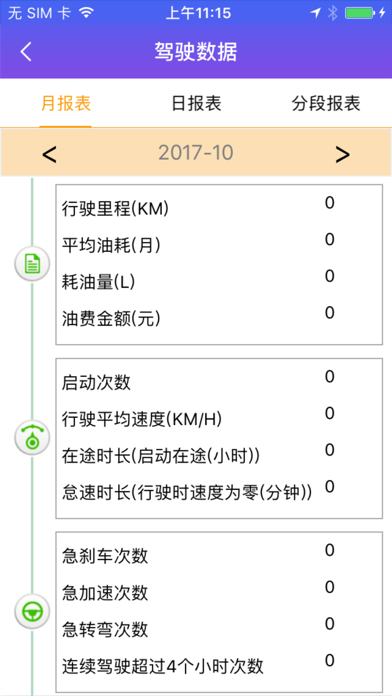Image resolution: width=392 pixels, height=696 pixels.
Task: Tap the back arrow in the header
Action: (26, 52)
